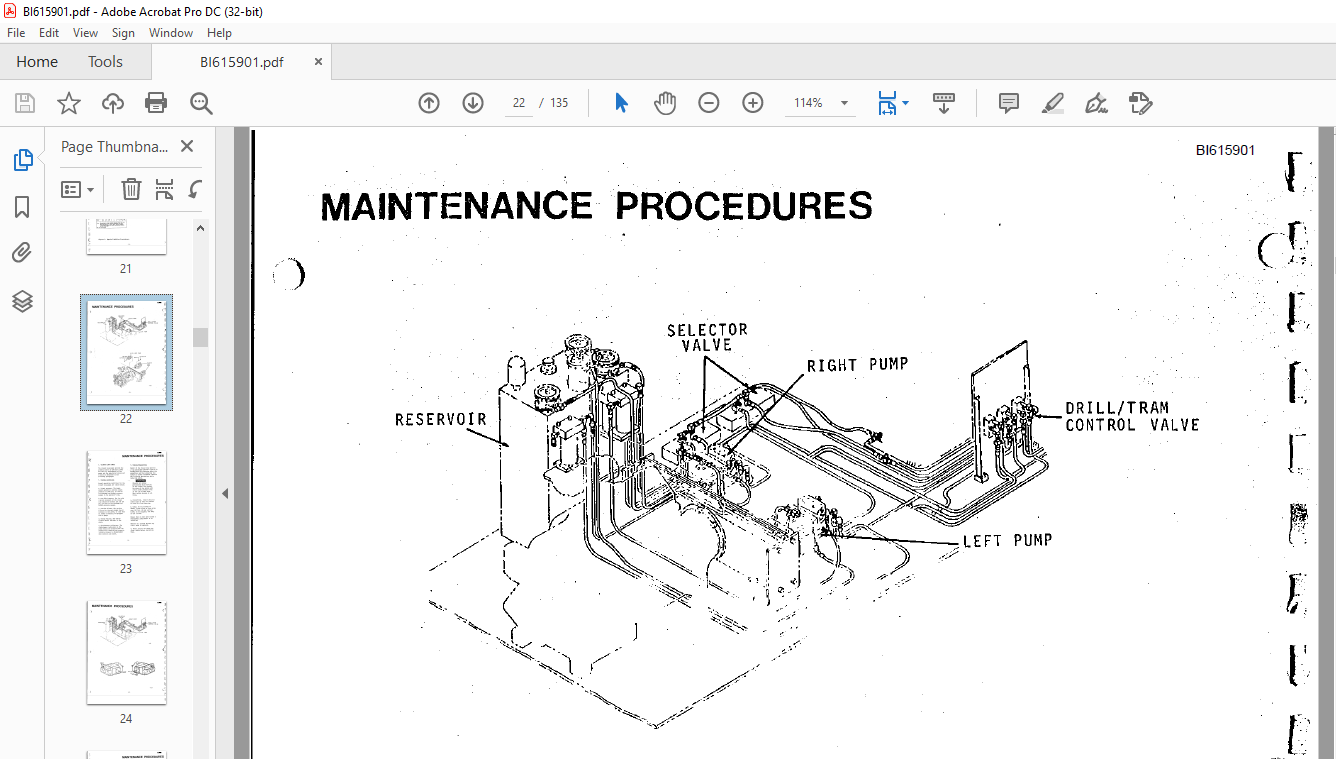
Task: Click the upload to cloud icon
Action: click(113, 103)
